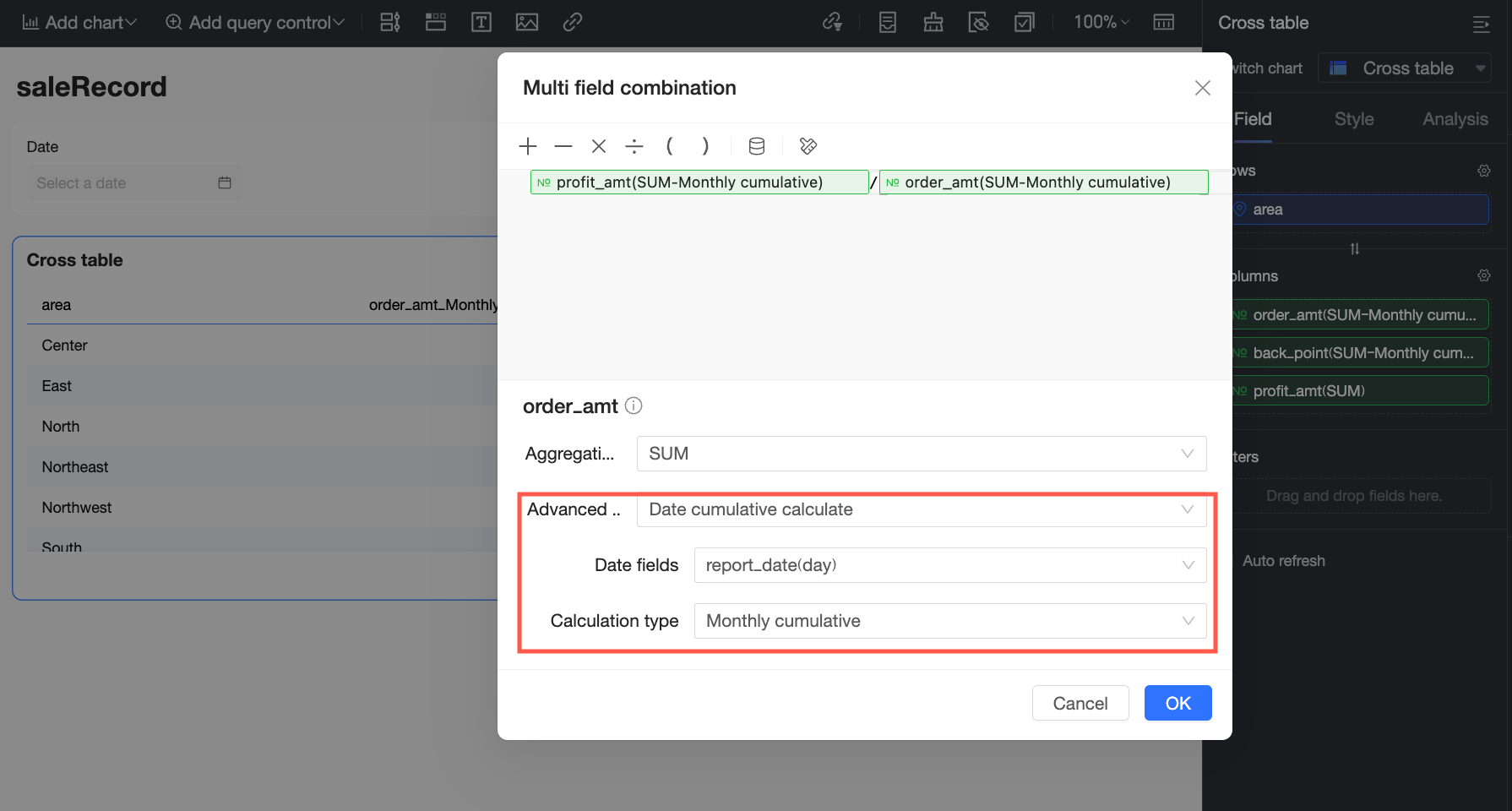This screenshot has width=1512, height=811.
Task: Click the Filters drop fields area
Action: pyautogui.click(x=1360, y=496)
